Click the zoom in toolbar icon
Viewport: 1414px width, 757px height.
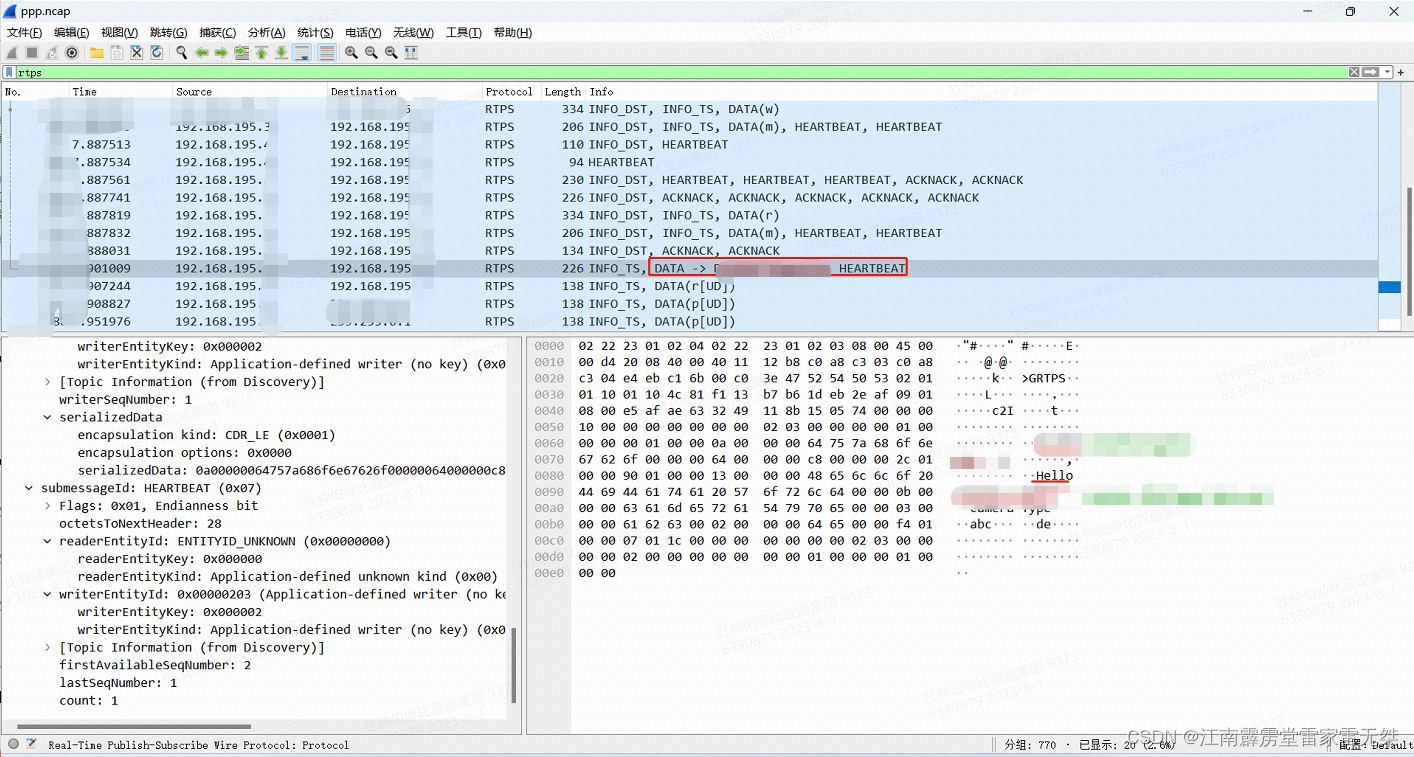click(351, 52)
